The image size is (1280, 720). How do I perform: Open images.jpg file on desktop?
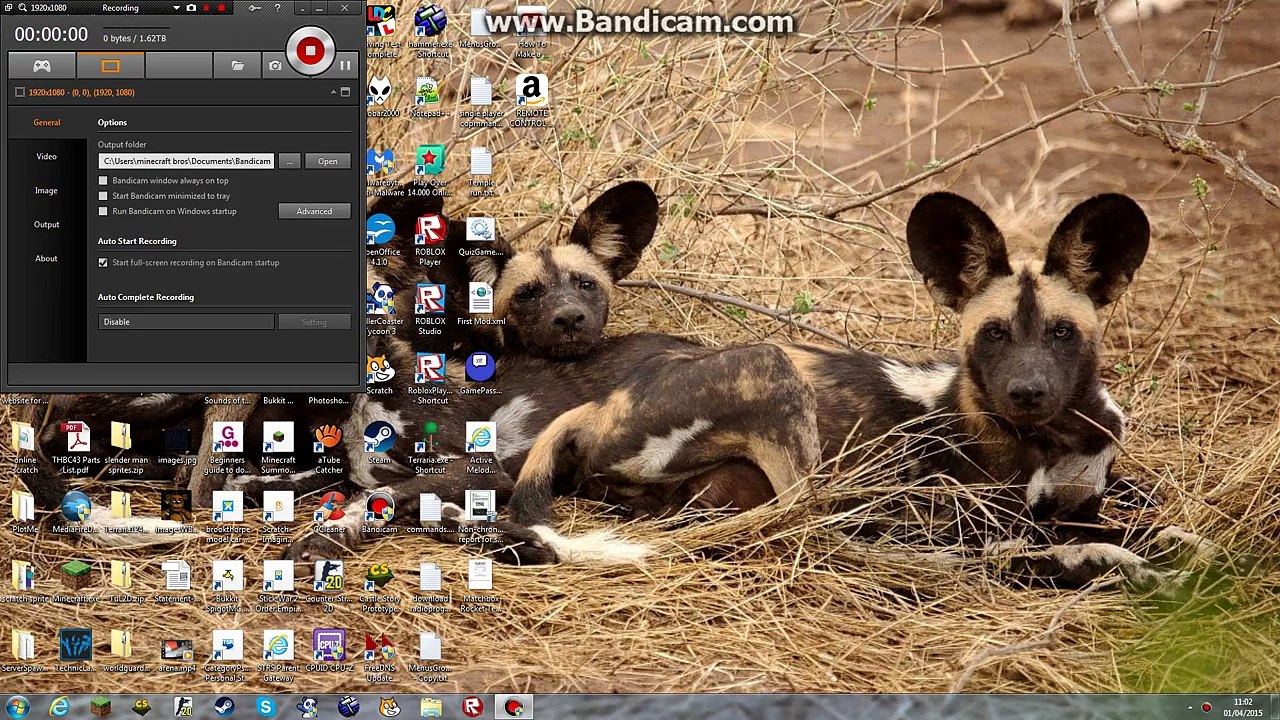pos(176,444)
